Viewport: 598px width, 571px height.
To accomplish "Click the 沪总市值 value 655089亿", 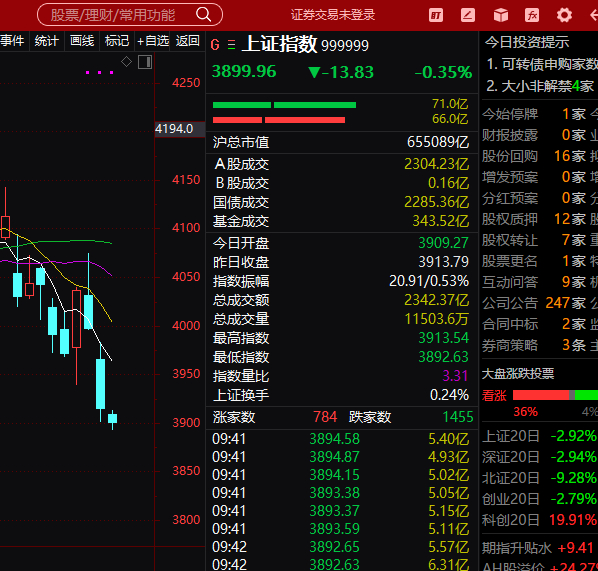I will [438, 142].
